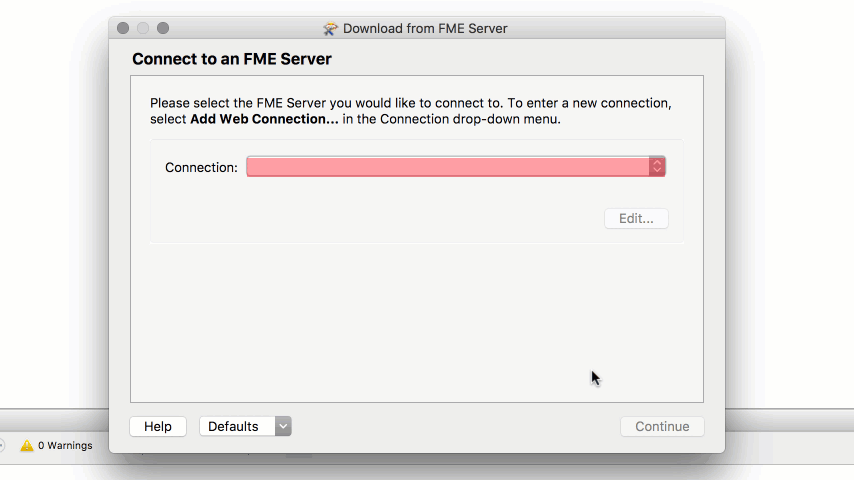Minimize the Download from FME Server window
The width and height of the screenshot is (854, 480).
[143, 28]
